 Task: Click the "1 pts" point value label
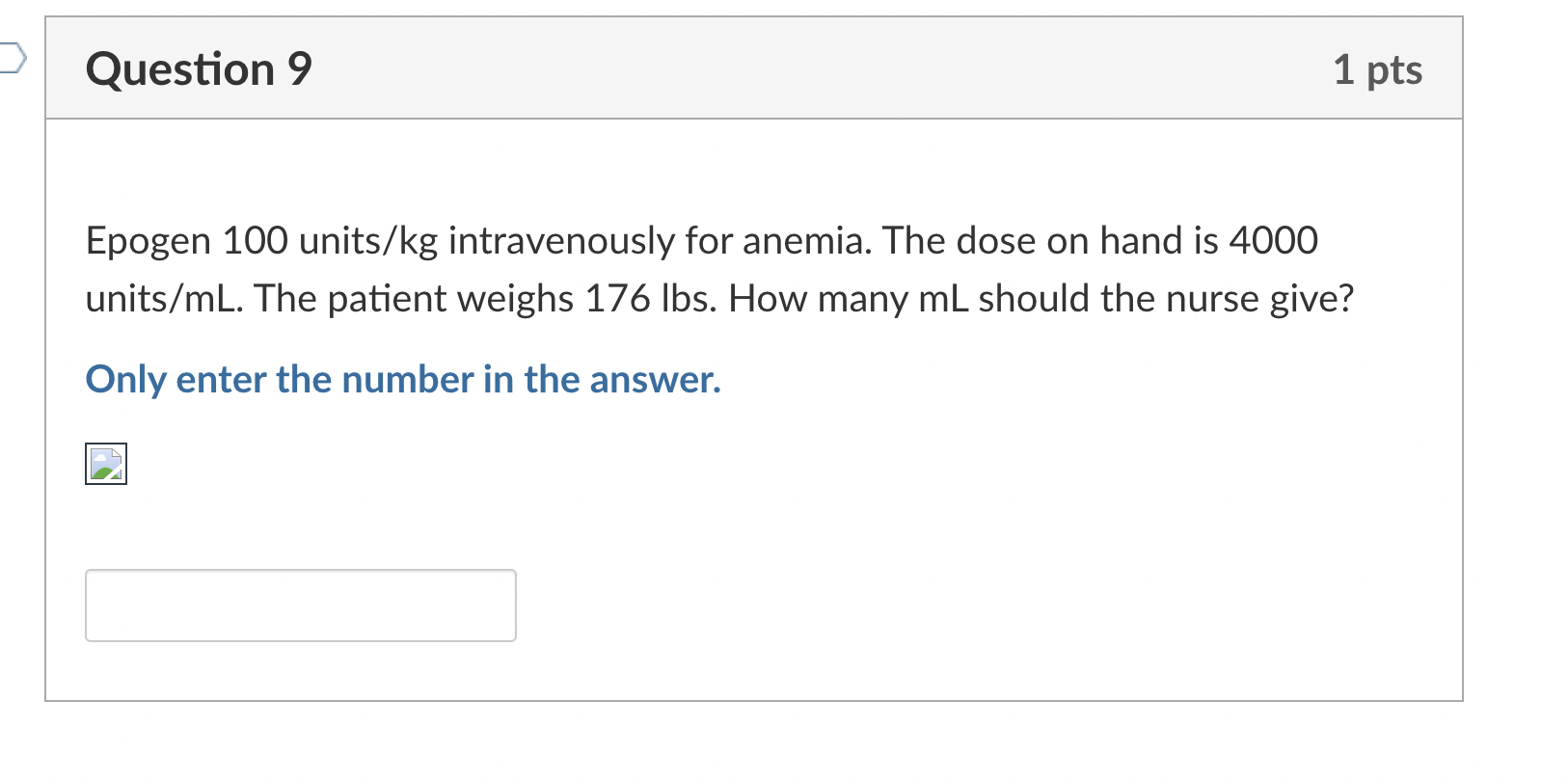pyautogui.click(x=1377, y=69)
